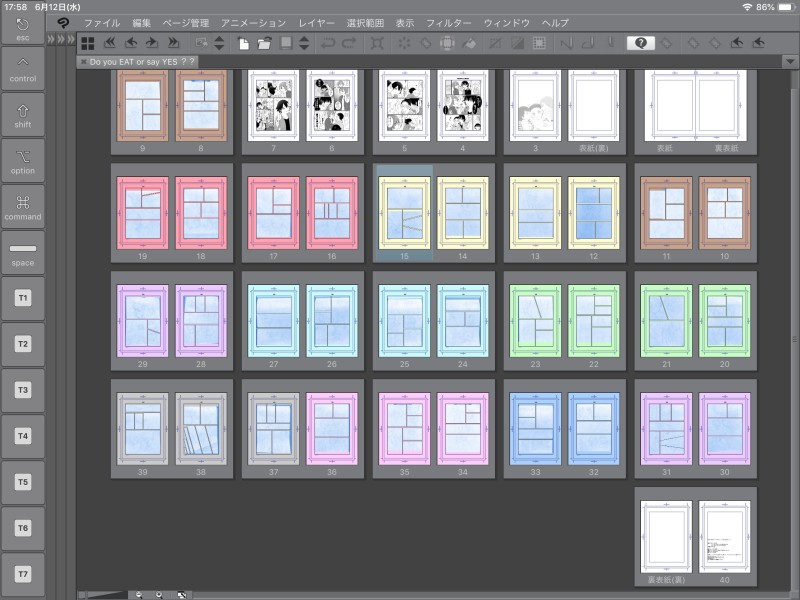The image size is (800, 600).
Task: Tap the T3 shortcut key
Action: [22, 390]
